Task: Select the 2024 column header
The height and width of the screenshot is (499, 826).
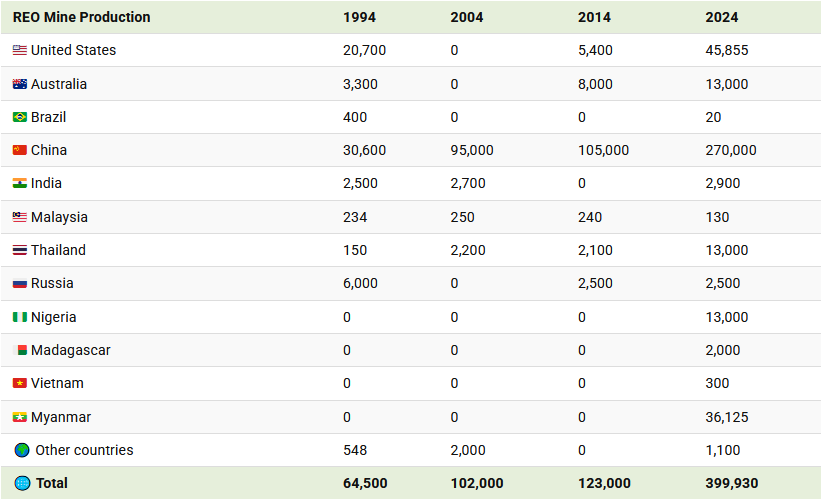Action: tap(721, 17)
